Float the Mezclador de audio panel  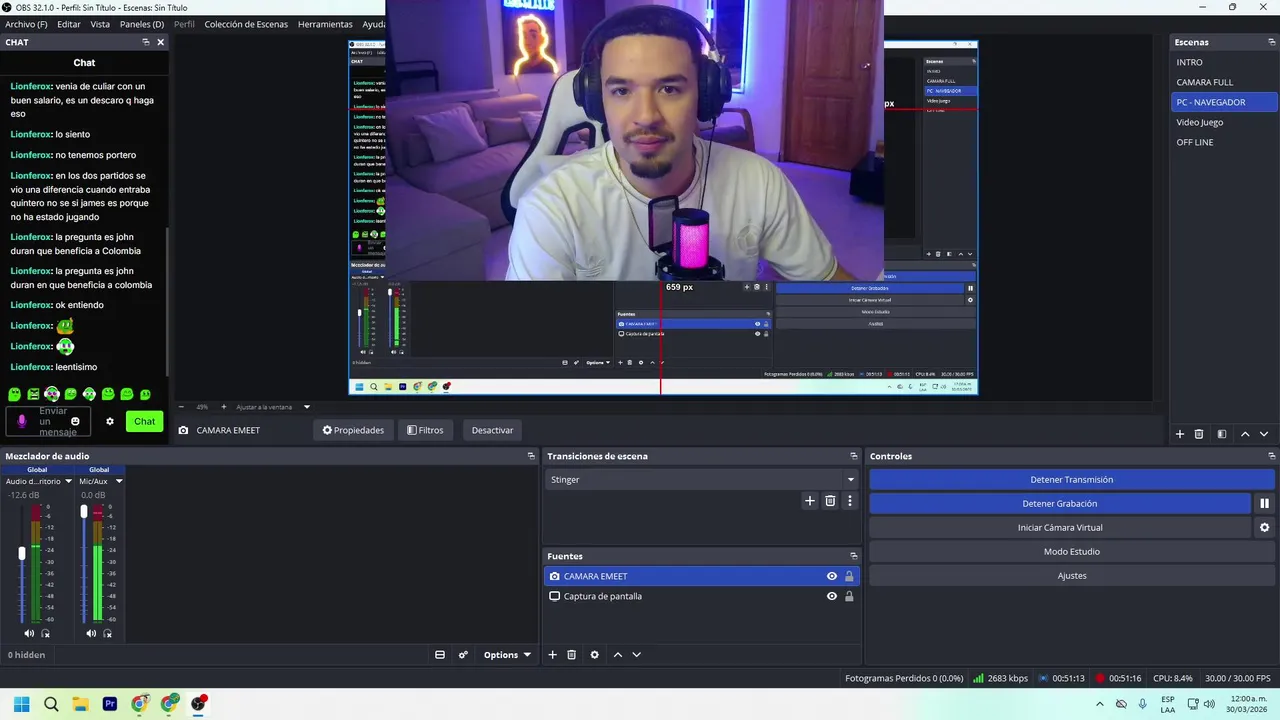point(531,456)
